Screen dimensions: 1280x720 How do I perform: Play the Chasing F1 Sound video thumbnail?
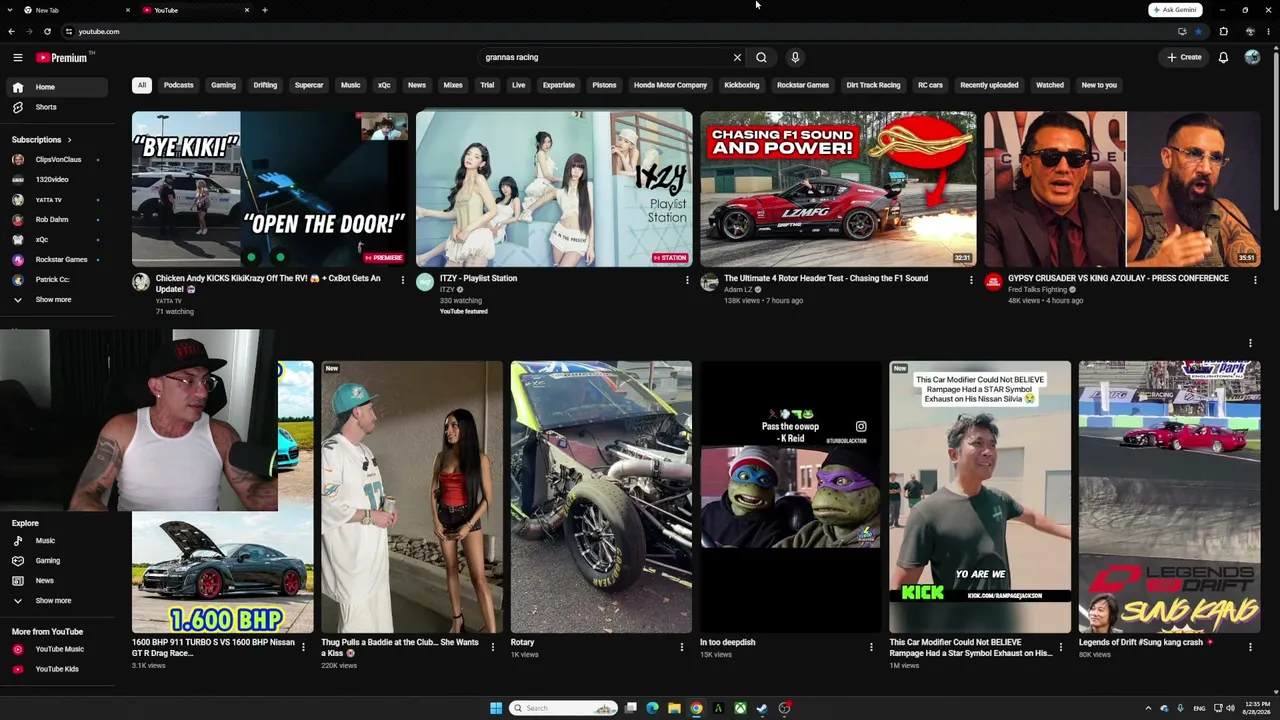click(838, 189)
